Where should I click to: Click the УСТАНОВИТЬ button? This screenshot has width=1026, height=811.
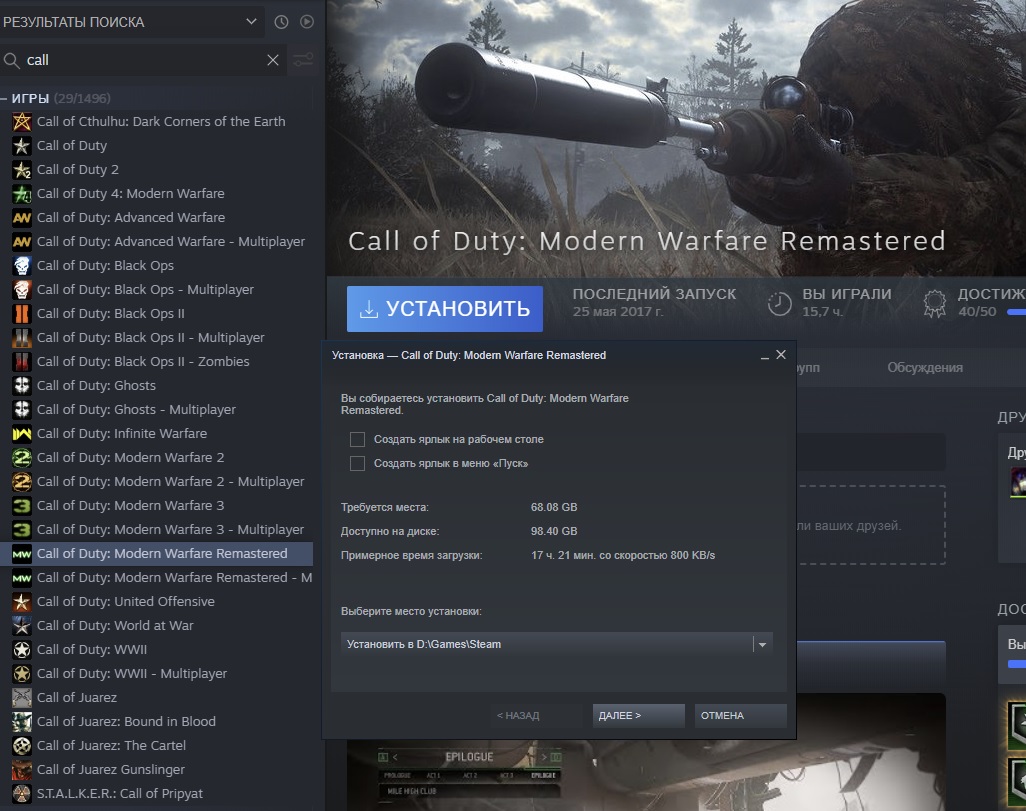pyautogui.click(x=444, y=308)
